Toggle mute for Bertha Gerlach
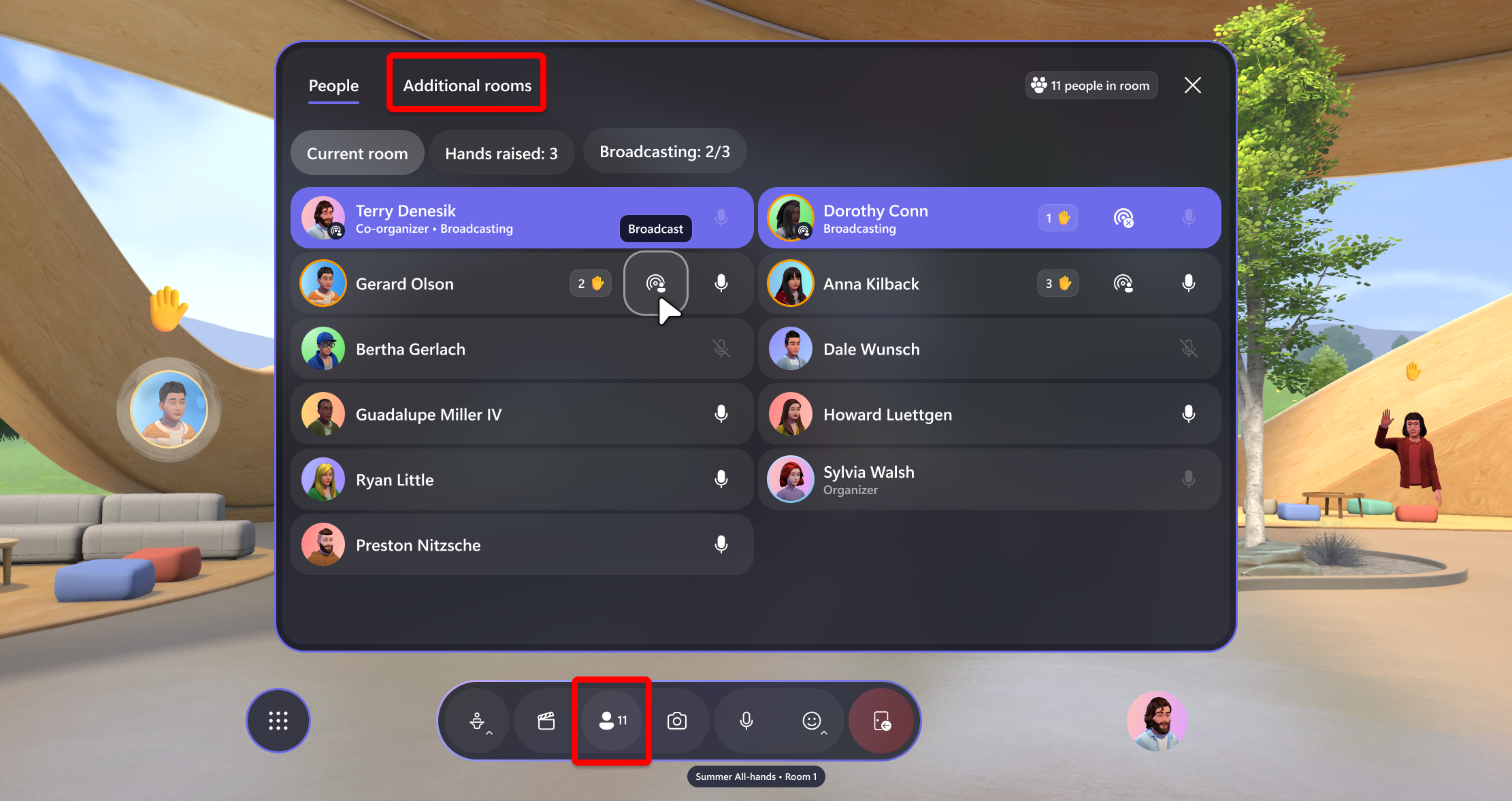This screenshot has width=1512, height=801. point(721,349)
